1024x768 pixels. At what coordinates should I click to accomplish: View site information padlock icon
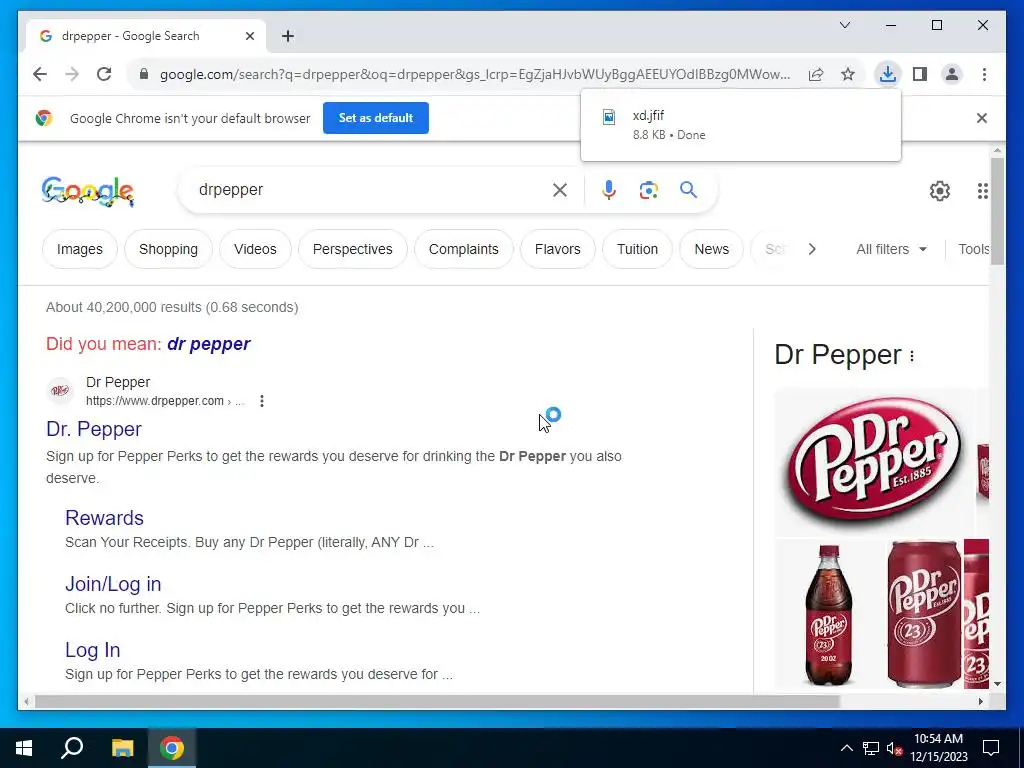[x=144, y=74]
